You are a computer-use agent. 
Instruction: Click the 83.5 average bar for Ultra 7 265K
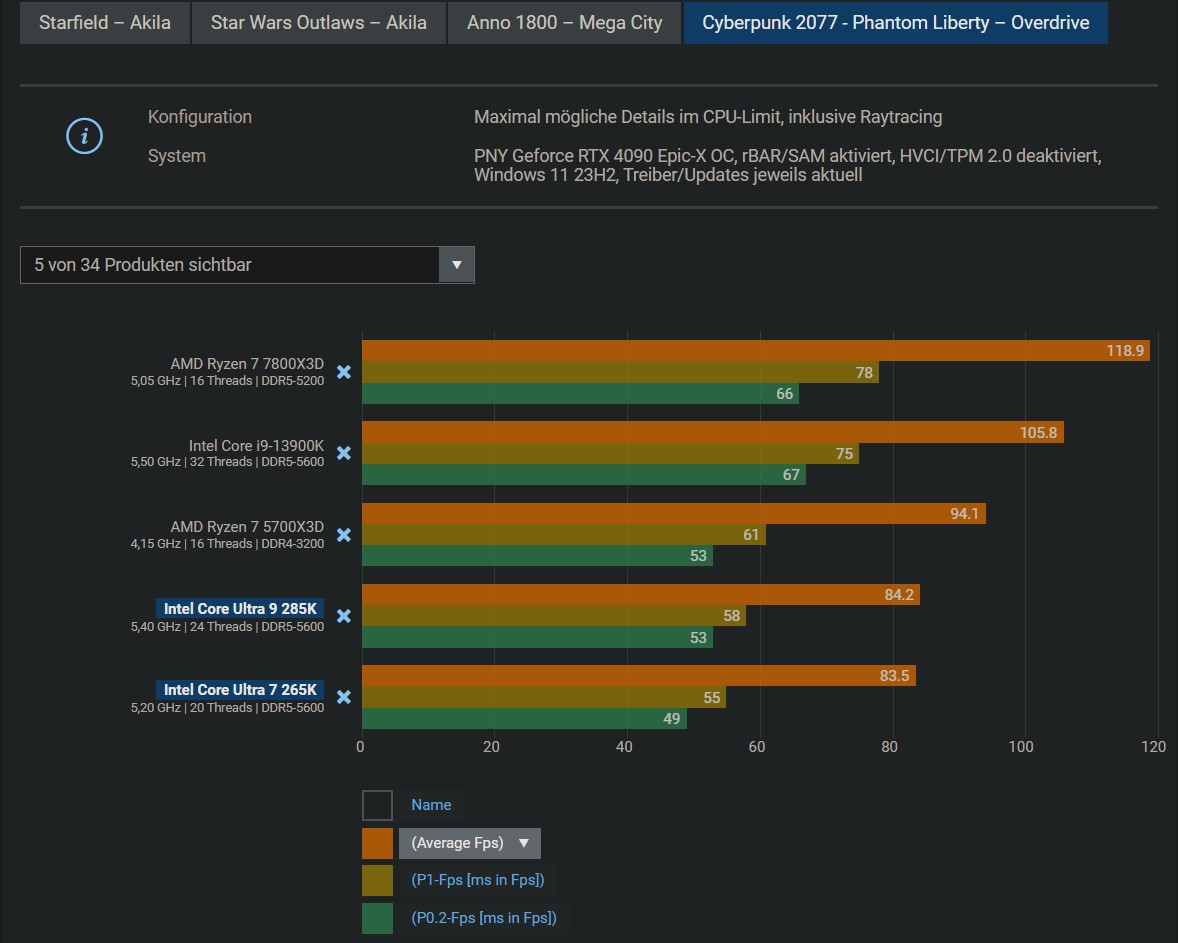pyautogui.click(x=639, y=676)
